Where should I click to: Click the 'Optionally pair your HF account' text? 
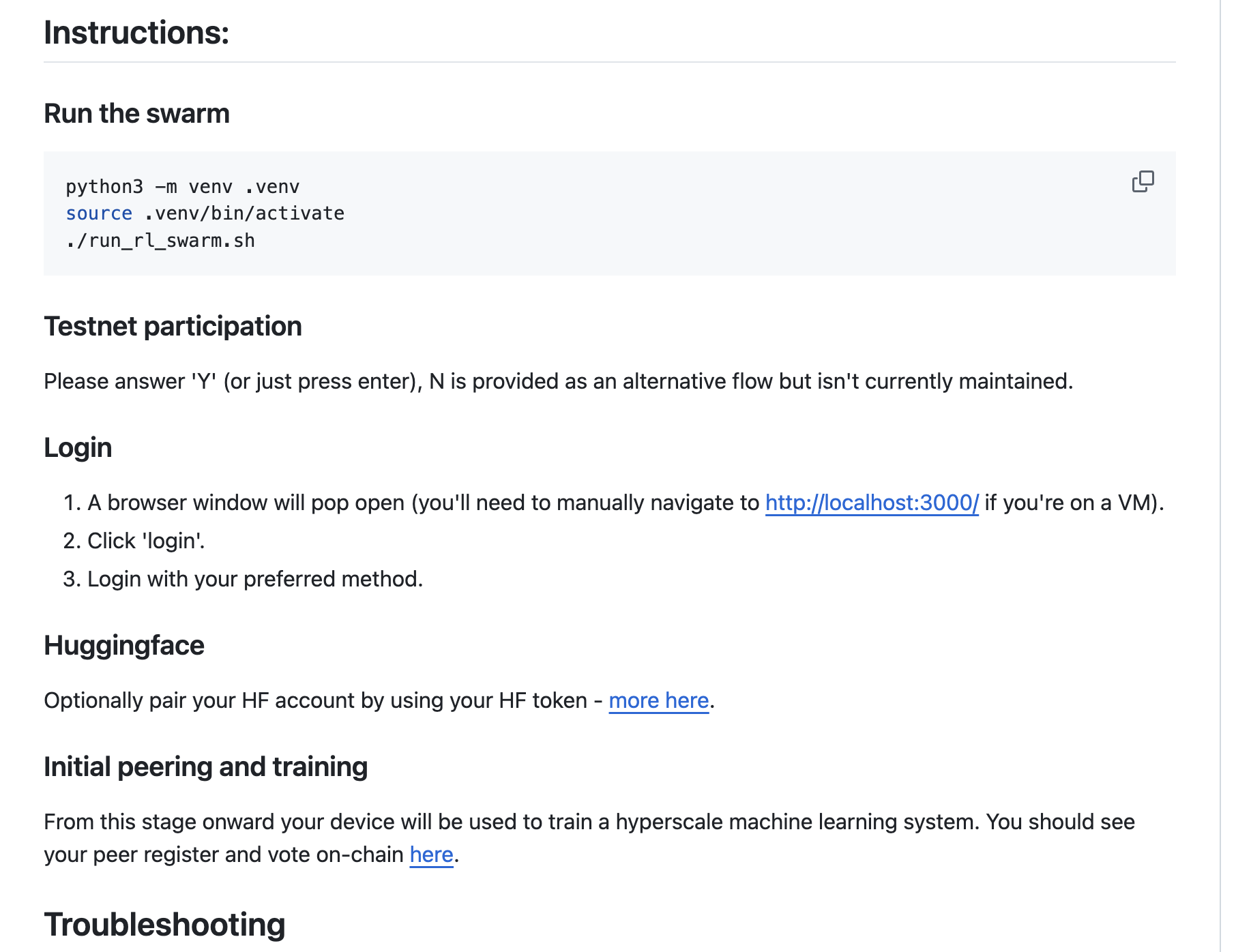[x=315, y=701]
